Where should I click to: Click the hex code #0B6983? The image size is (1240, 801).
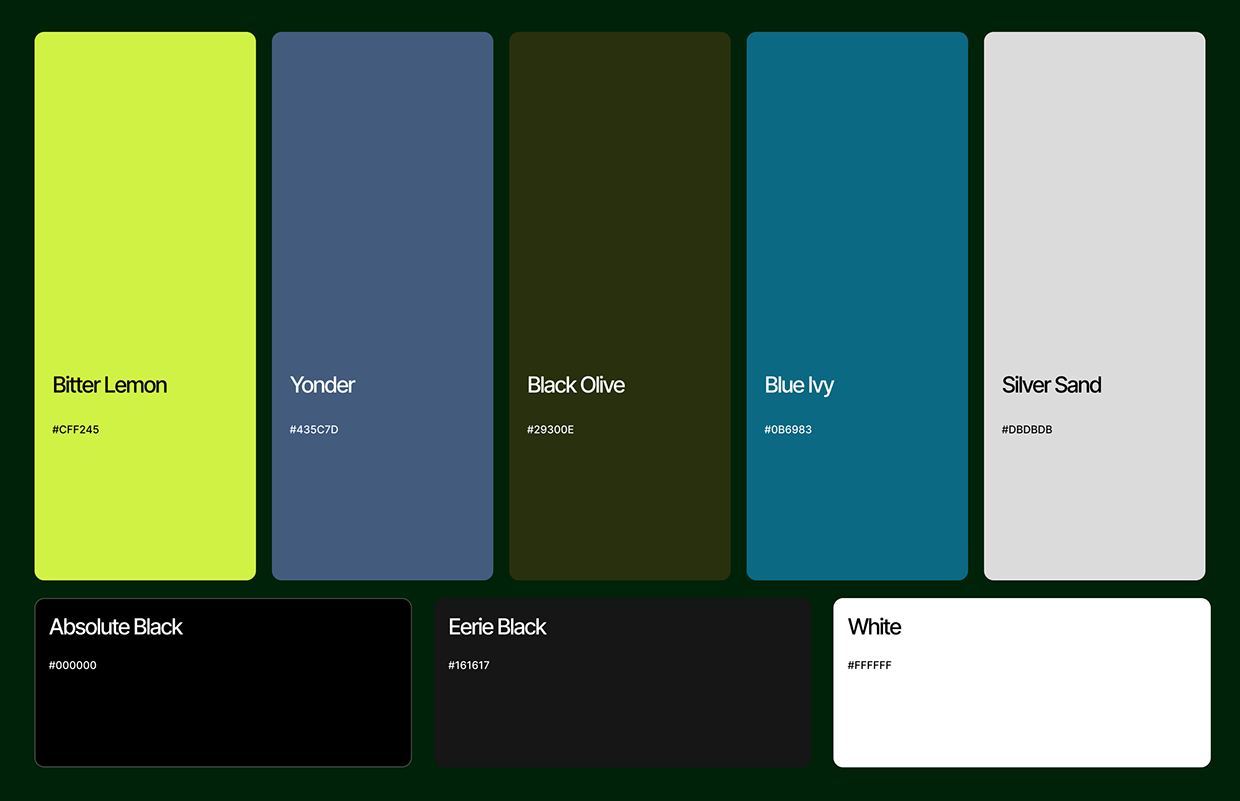coord(788,430)
